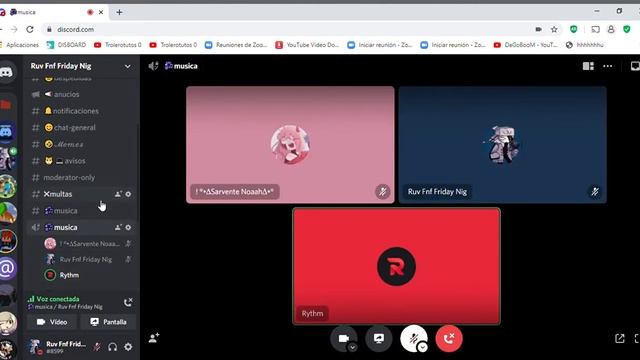640x360 pixels.
Task: Click the cast media icon in toolbar
Action: (x=596, y=29)
